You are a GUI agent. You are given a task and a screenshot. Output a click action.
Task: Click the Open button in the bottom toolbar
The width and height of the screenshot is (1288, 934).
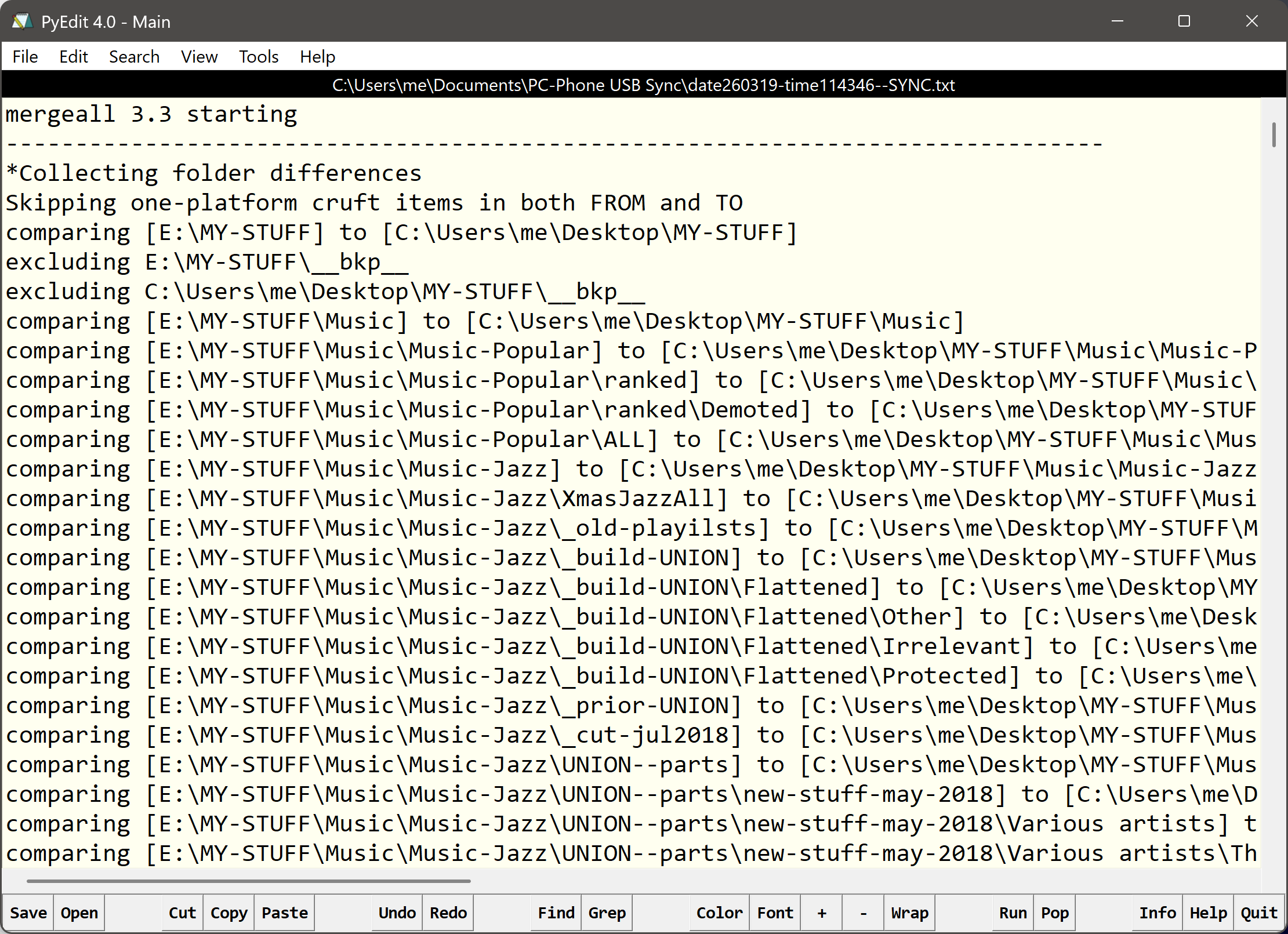[79, 913]
